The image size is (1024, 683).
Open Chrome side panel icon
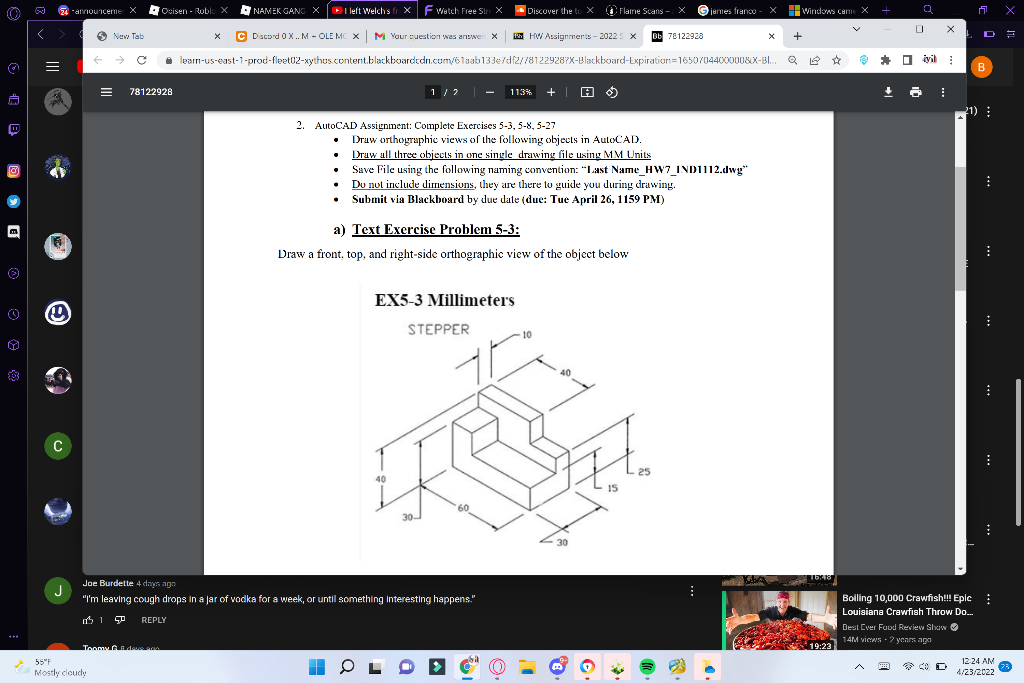pyautogui.click(x=907, y=60)
